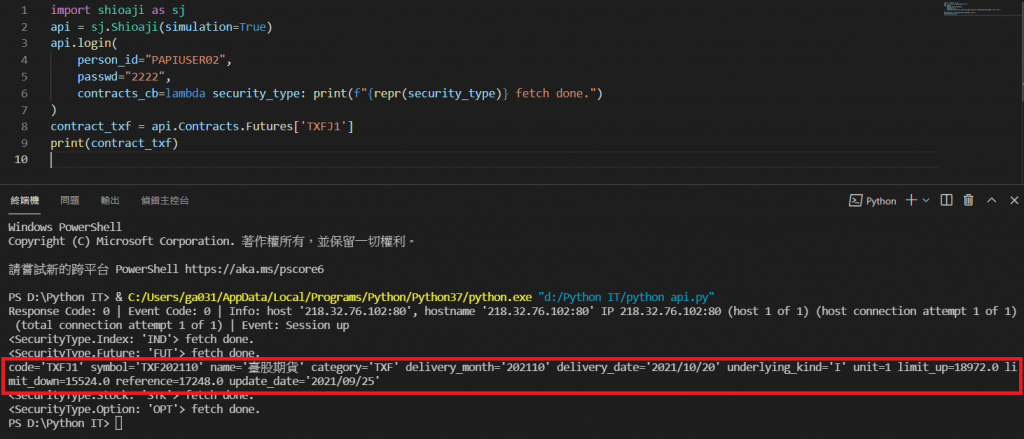Click the 'print(contract_txf)' line
This screenshot has width=1024, height=439.
(x=114, y=142)
